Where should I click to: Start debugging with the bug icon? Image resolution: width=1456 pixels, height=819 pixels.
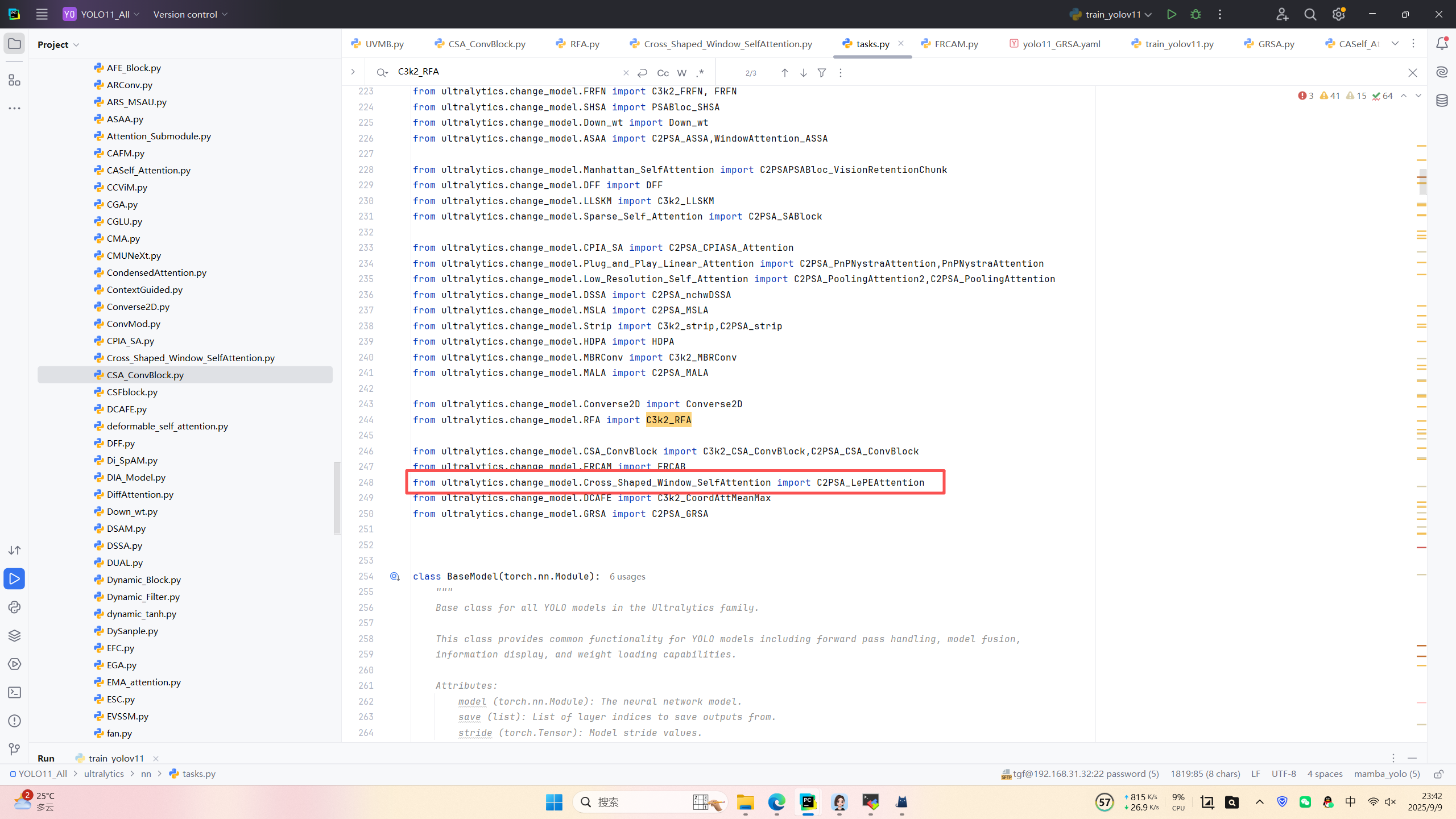[x=1196, y=14]
